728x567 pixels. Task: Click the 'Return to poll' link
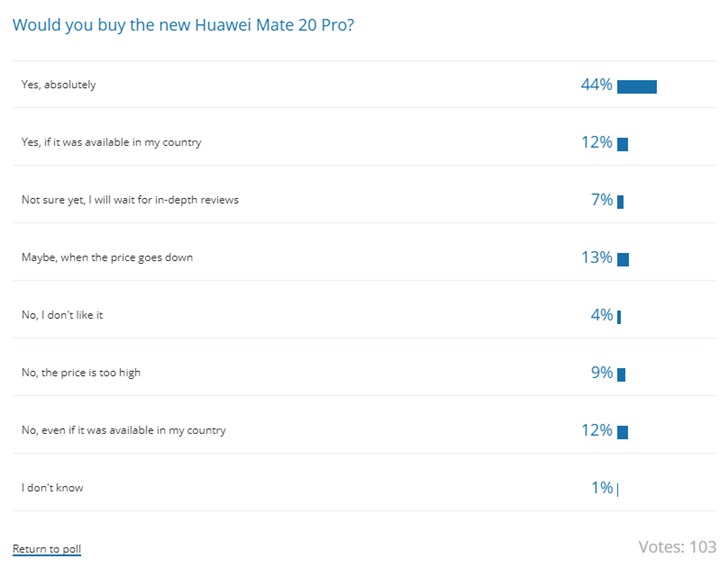point(46,549)
